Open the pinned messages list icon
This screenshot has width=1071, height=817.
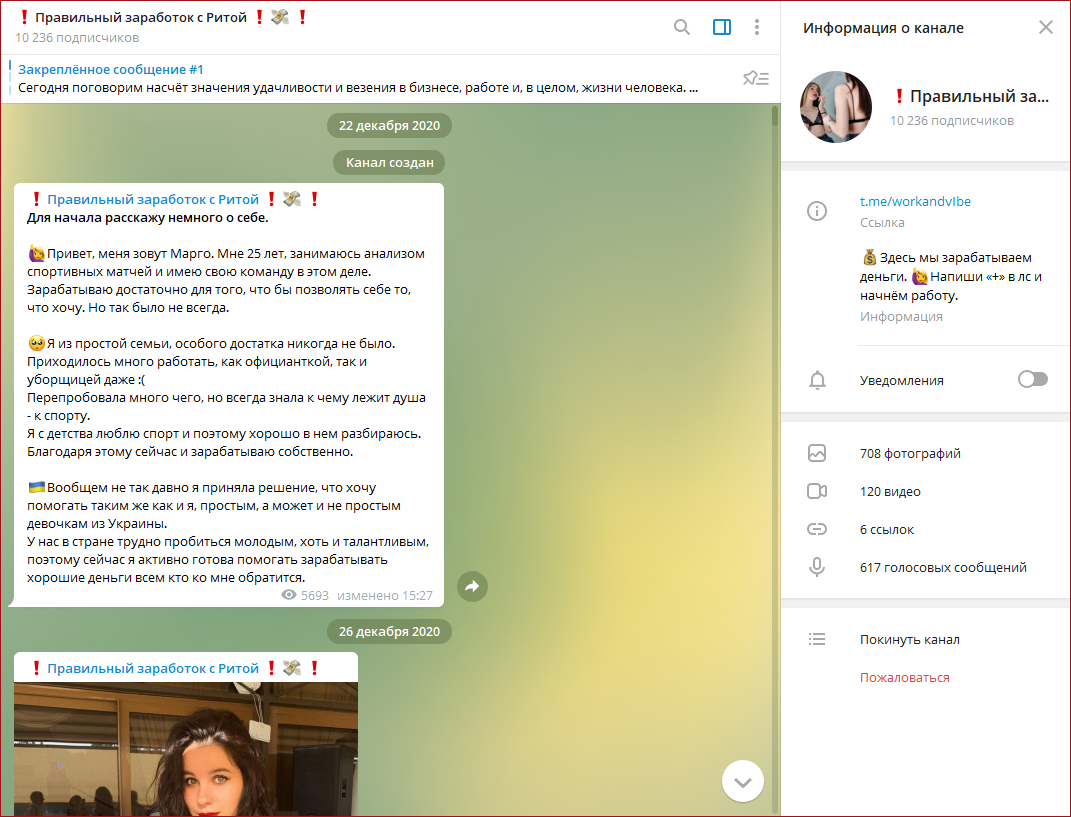coord(756,77)
